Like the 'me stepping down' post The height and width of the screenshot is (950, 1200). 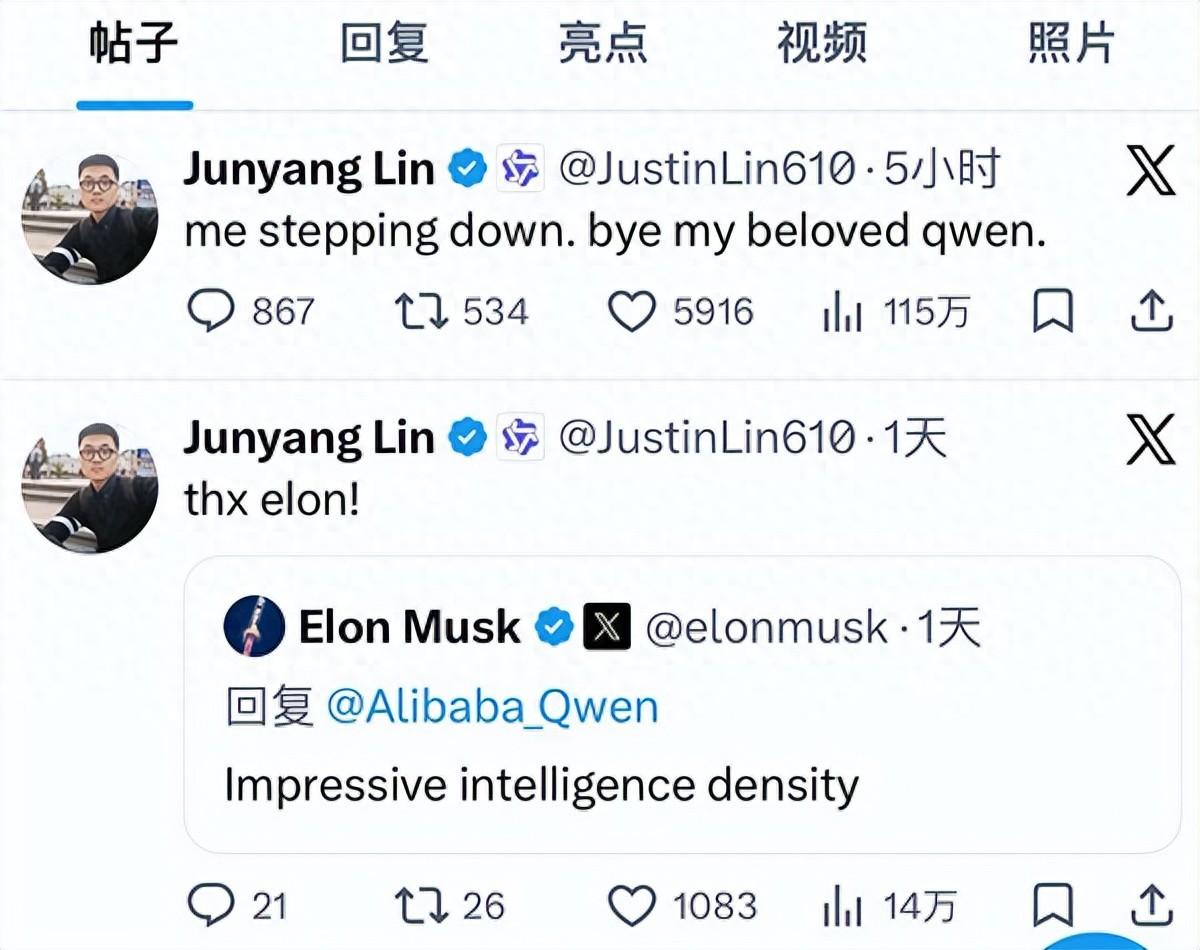[632, 312]
